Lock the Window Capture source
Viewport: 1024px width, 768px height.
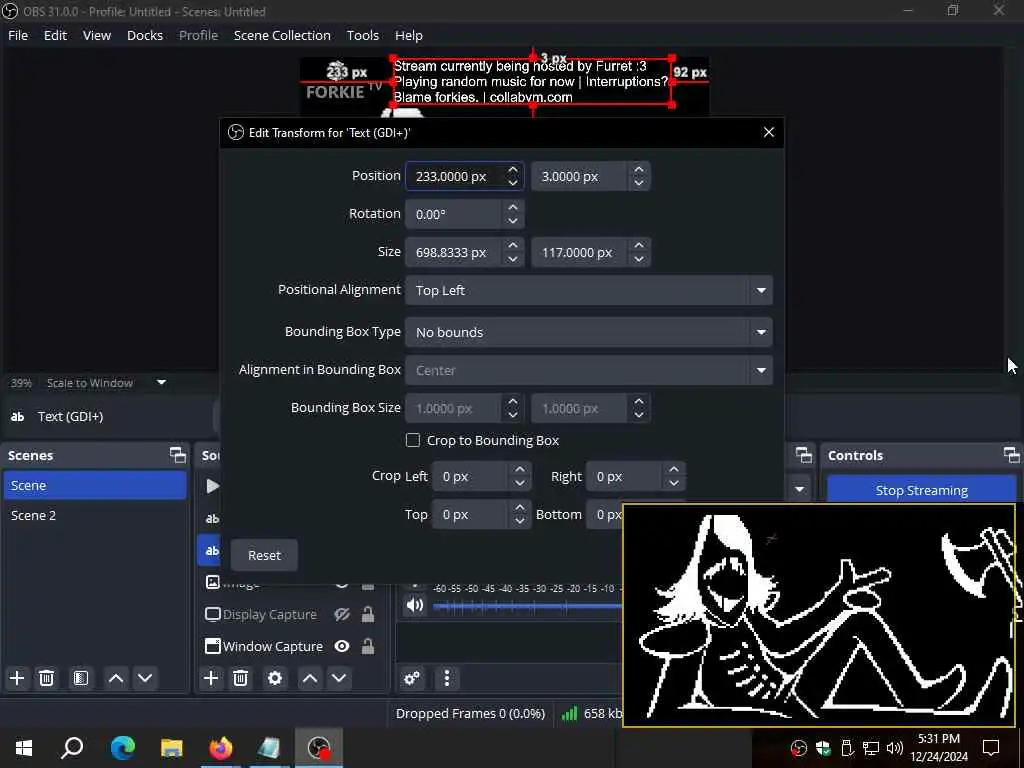click(x=368, y=646)
